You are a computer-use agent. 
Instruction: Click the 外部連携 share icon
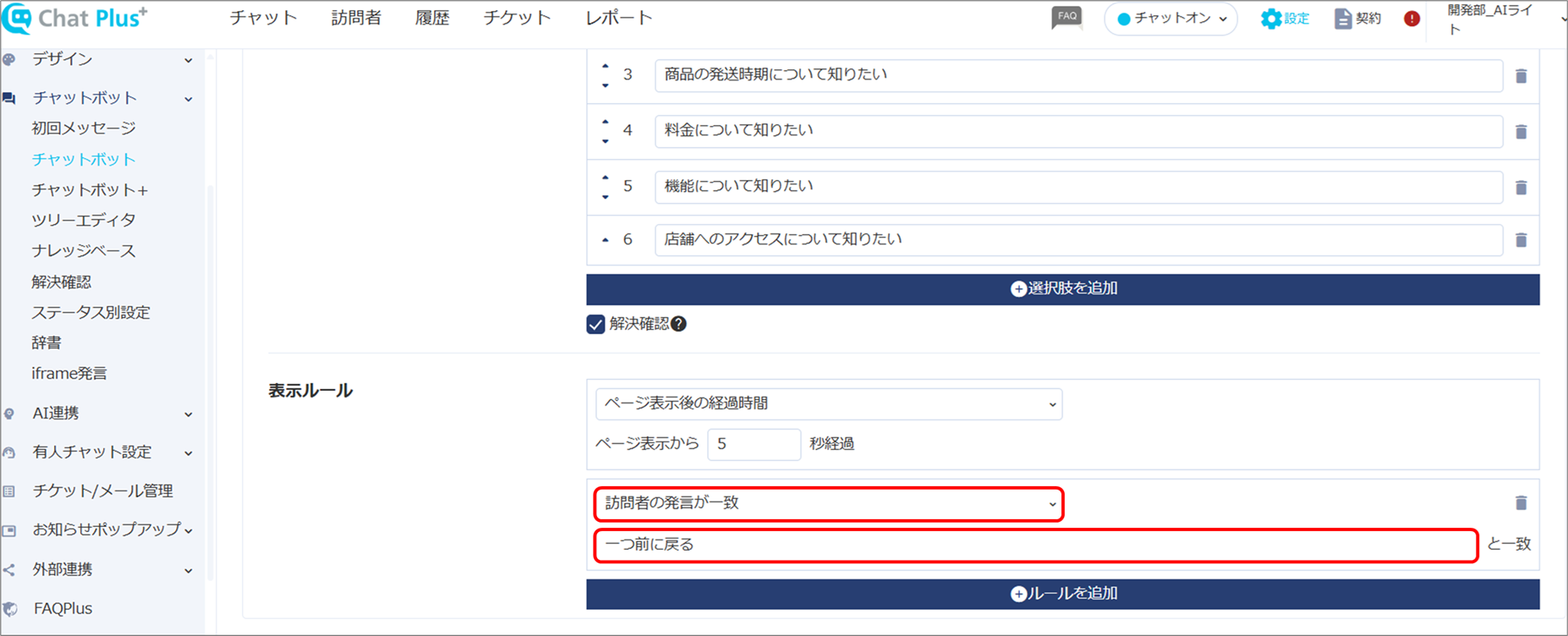[9, 570]
